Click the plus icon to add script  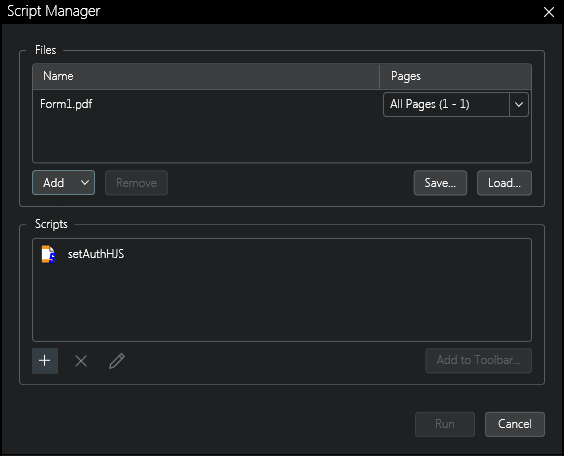(x=45, y=361)
